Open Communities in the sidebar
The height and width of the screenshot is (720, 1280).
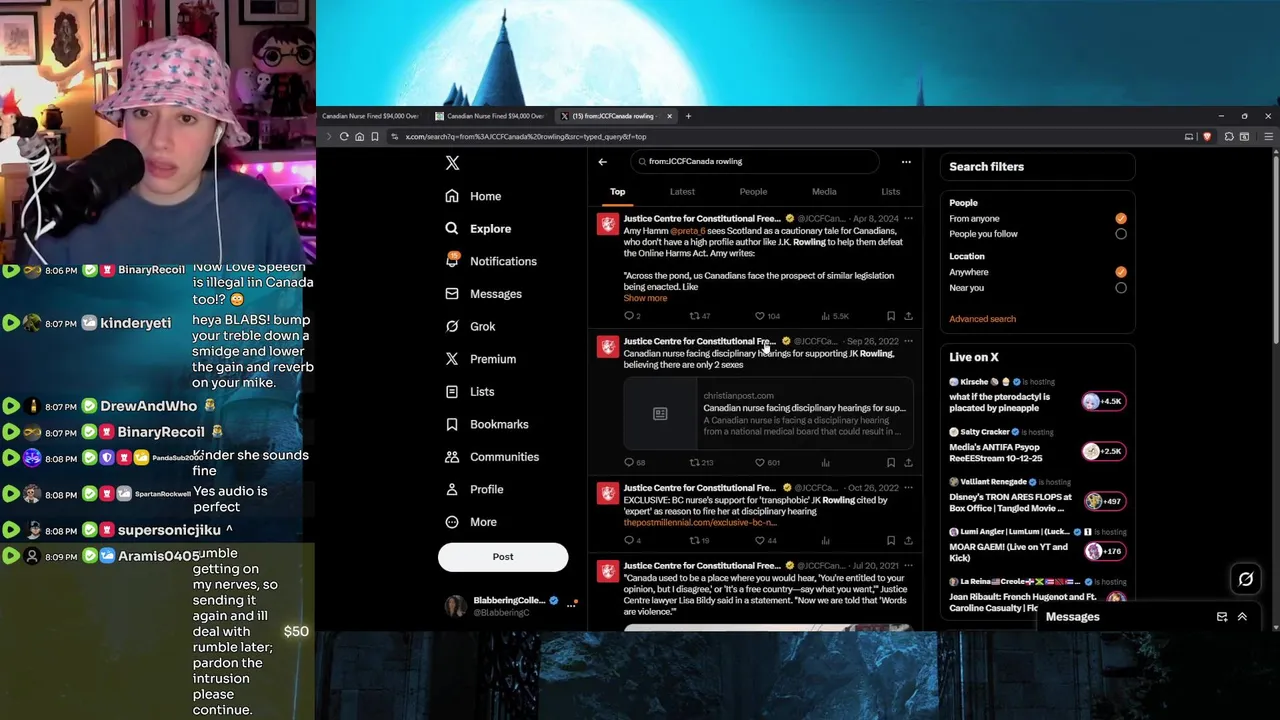point(491,456)
